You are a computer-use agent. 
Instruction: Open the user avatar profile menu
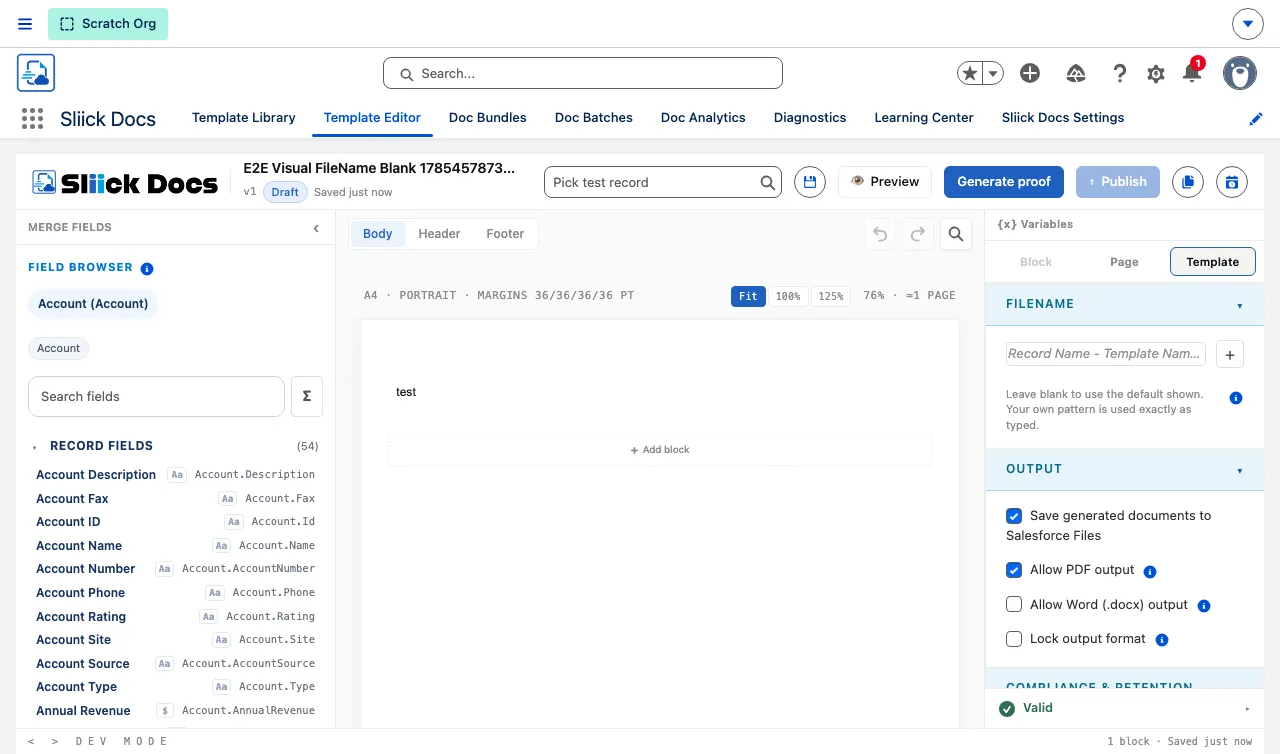(1240, 73)
